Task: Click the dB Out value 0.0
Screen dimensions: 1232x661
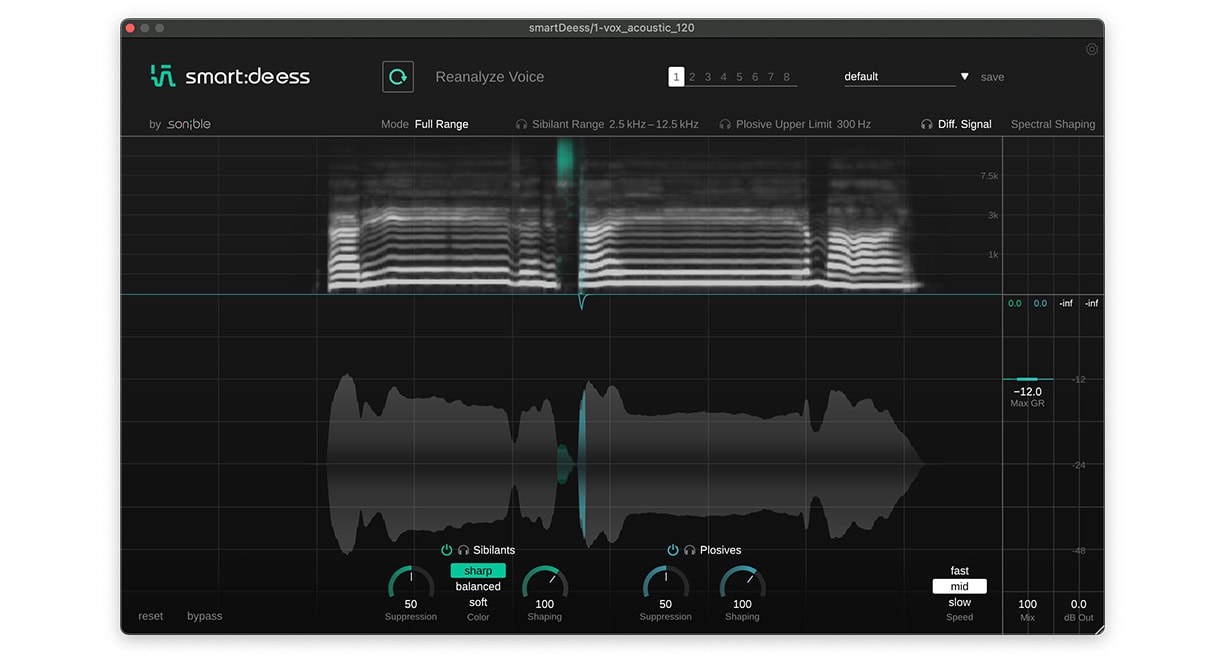Action: pyautogui.click(x=1079, y=604)
